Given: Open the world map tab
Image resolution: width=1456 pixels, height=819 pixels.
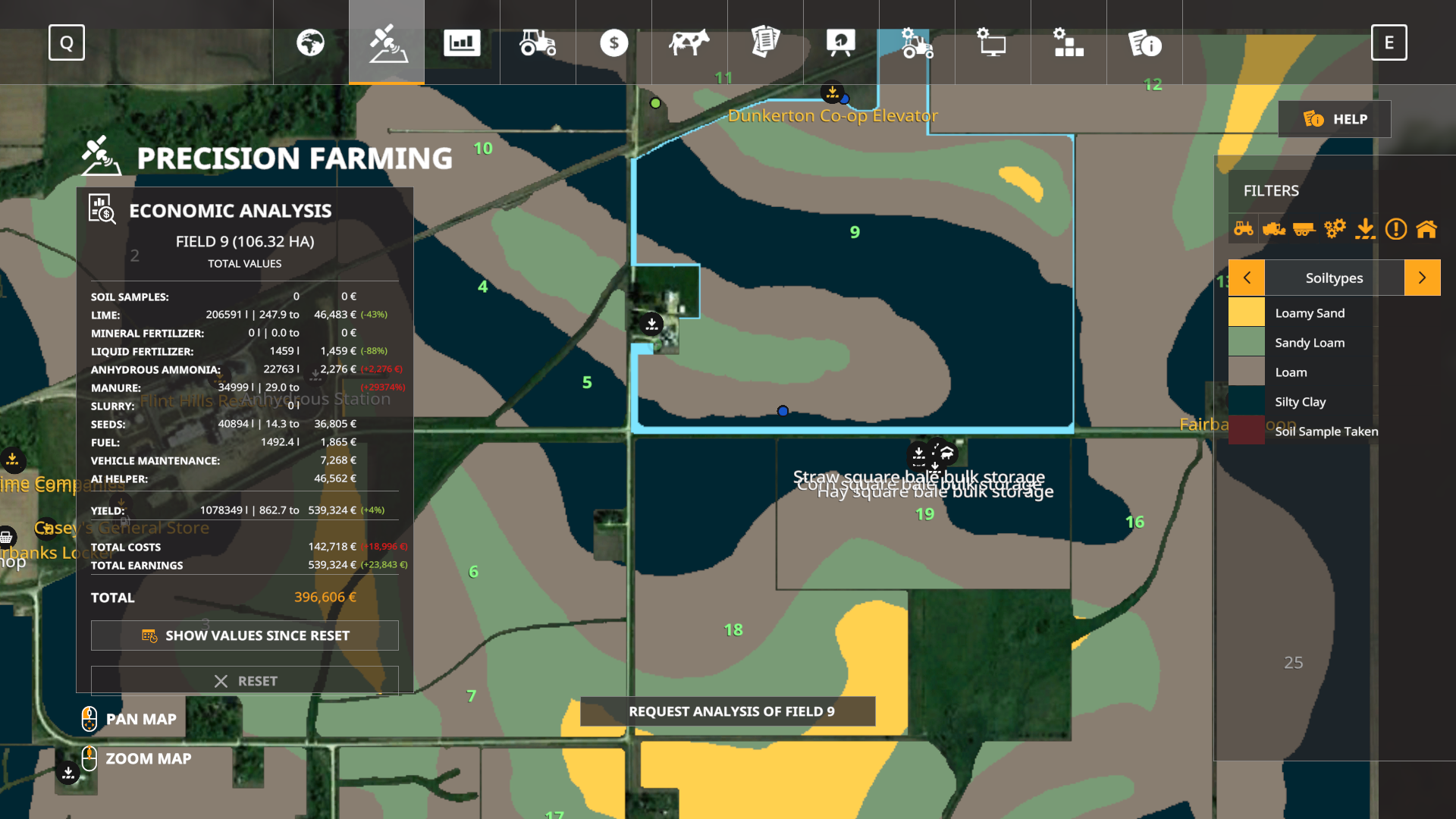Looking at the screenshot, I should 311,42.
